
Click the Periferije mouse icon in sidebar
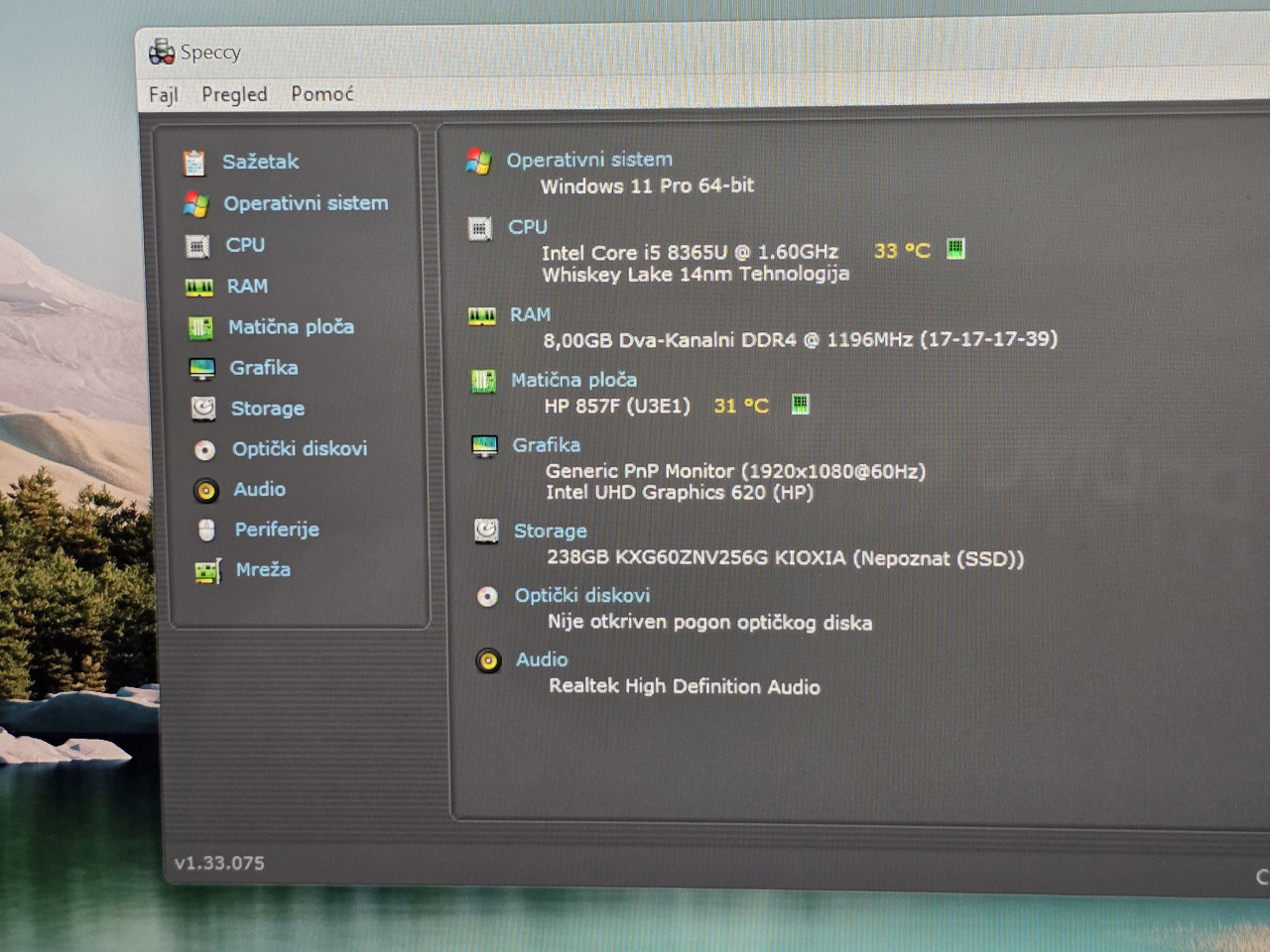206,531
